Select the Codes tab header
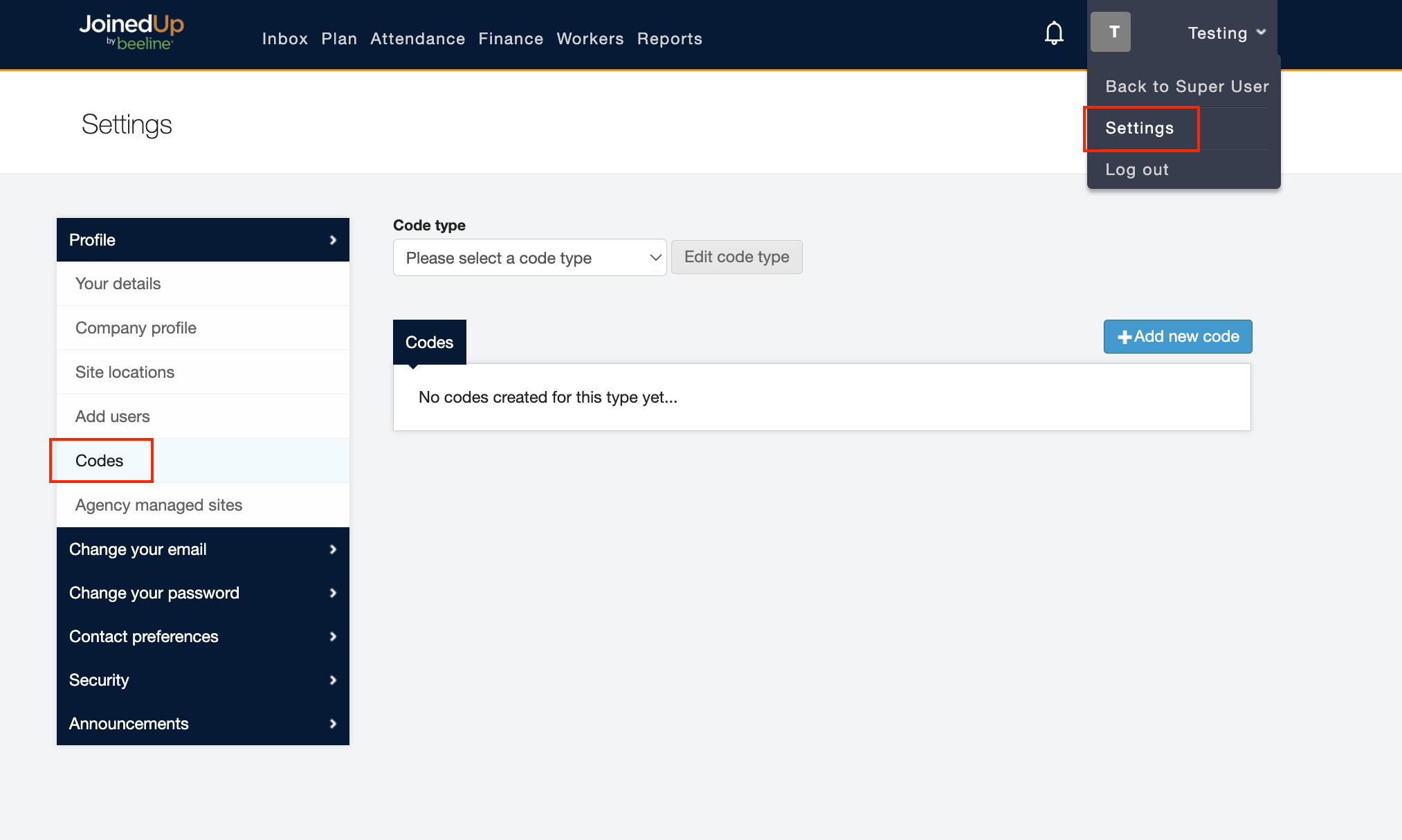This screenshot has width=1402, height=840. pyautogui.click(x=429, y=343)
